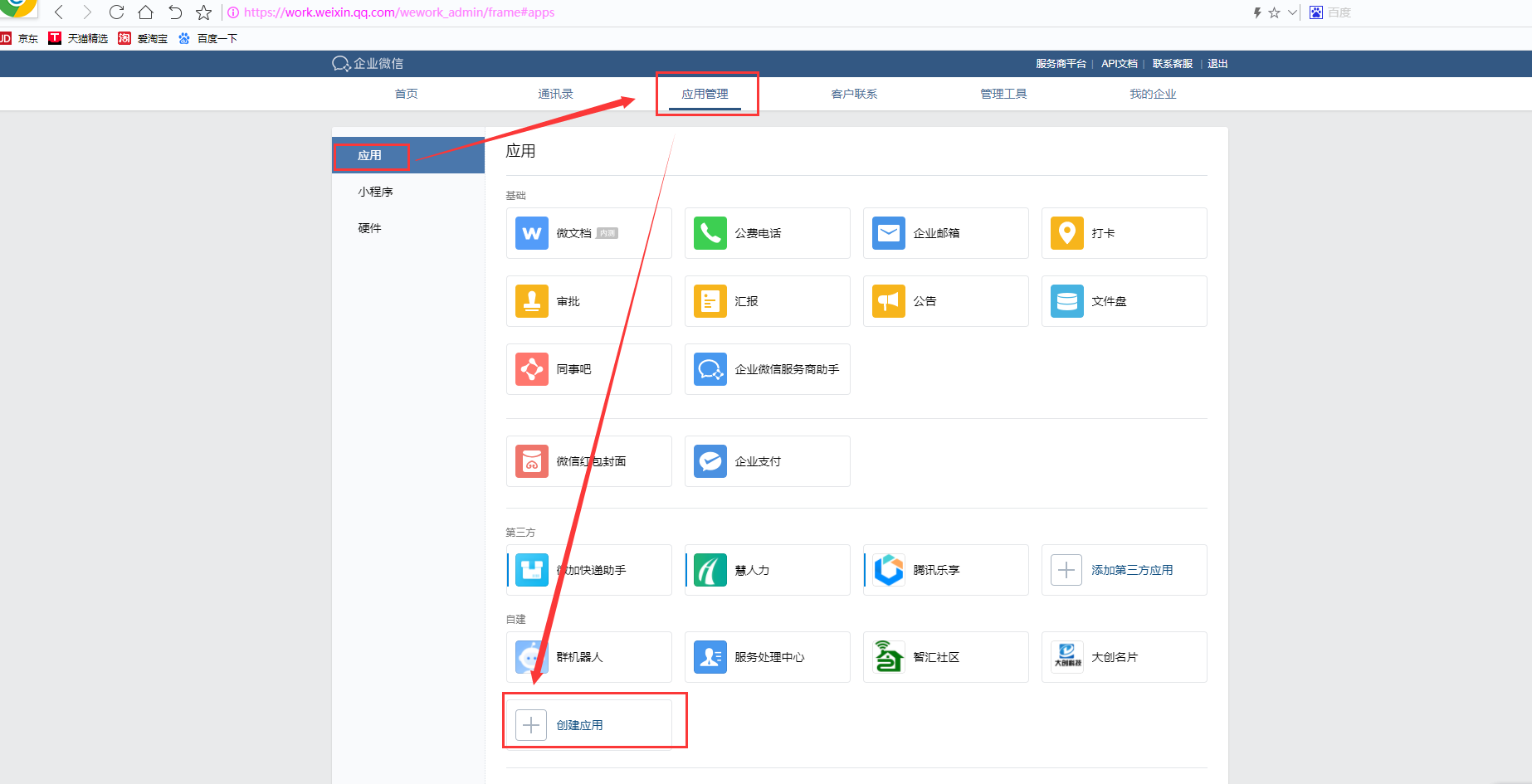Image resolution: width=1532 pixels, height=784 pixels.
Task: Open the 爱淘宝 bookmark
Action: tap(143, 38)
